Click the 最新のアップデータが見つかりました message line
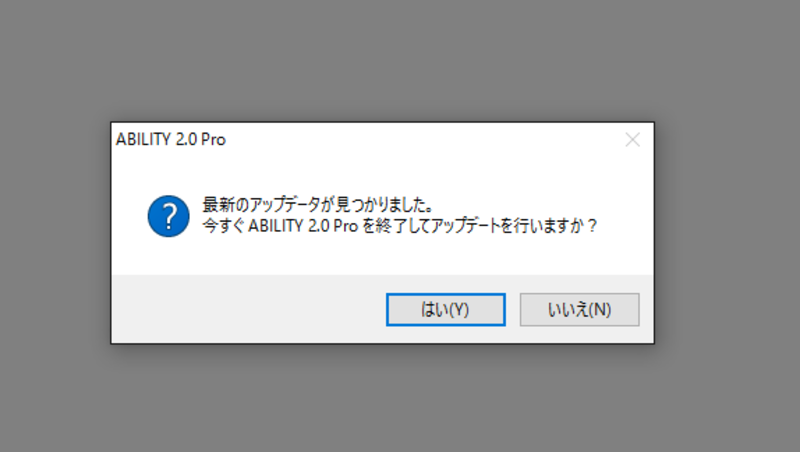The height and width of the screenshot is (452, 800). click(x=318, y=205)
